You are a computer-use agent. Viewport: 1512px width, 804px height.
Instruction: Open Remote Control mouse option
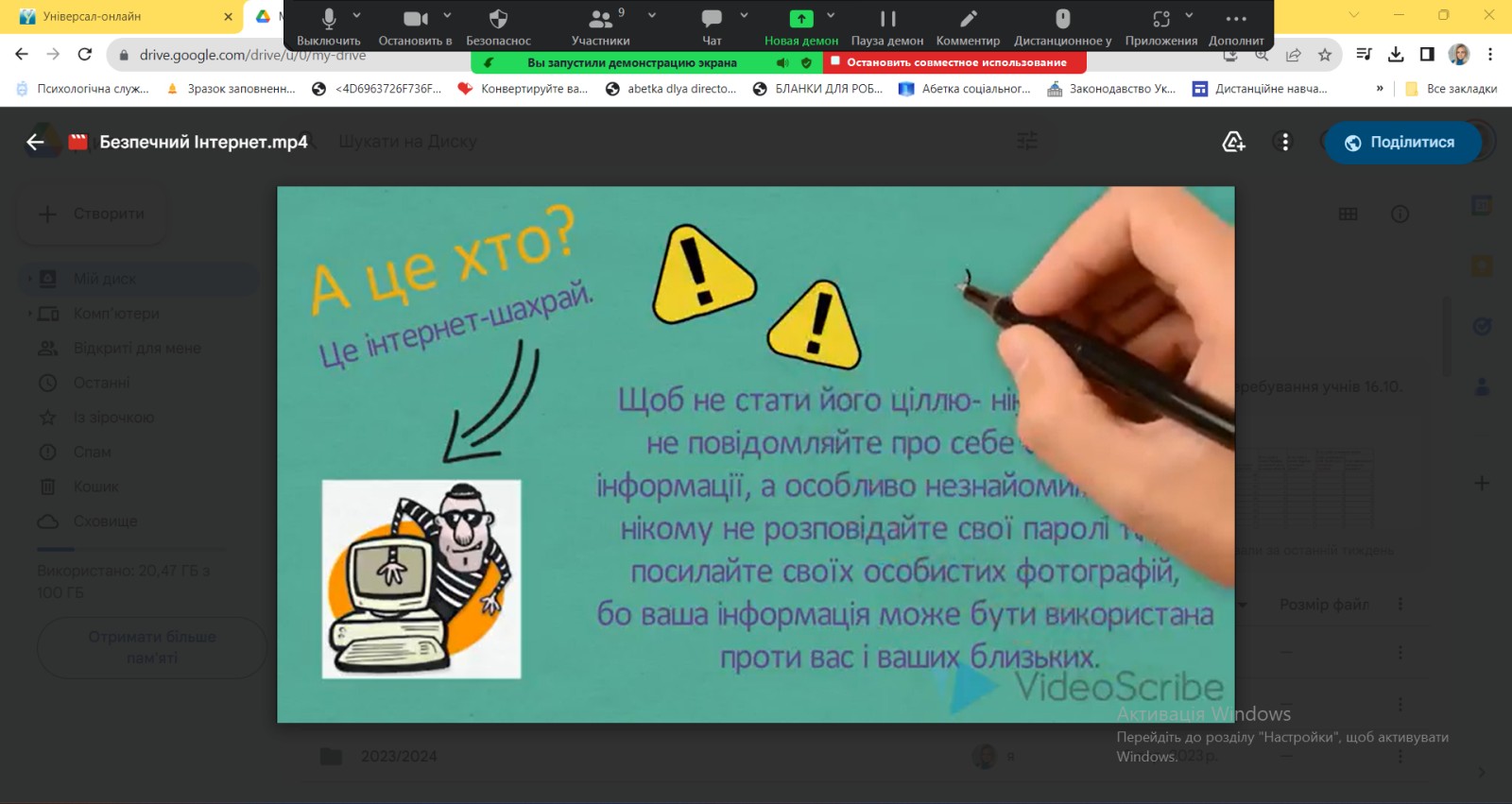click(x=1062, y=26)
